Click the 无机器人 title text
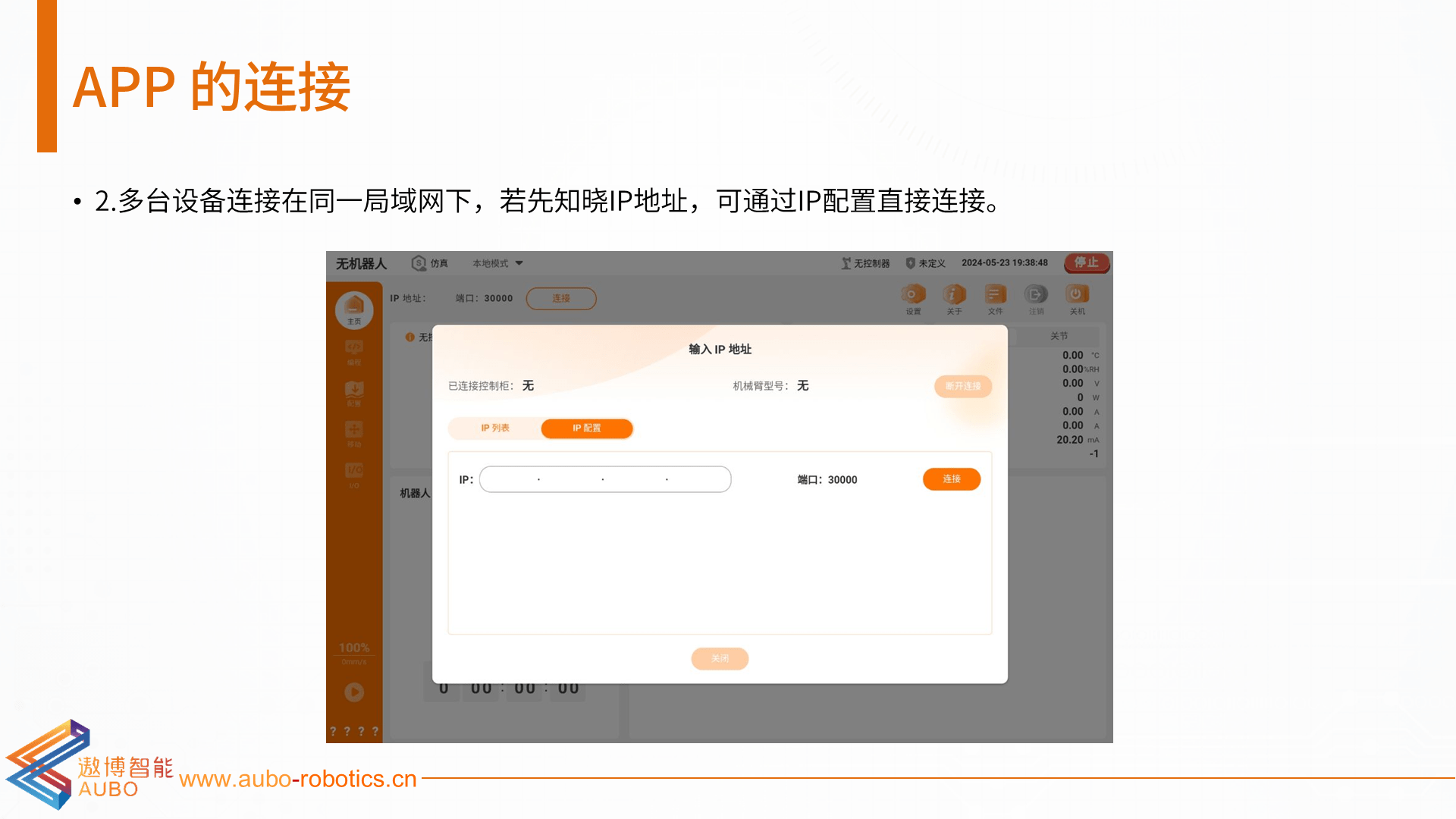 point(362,263)
